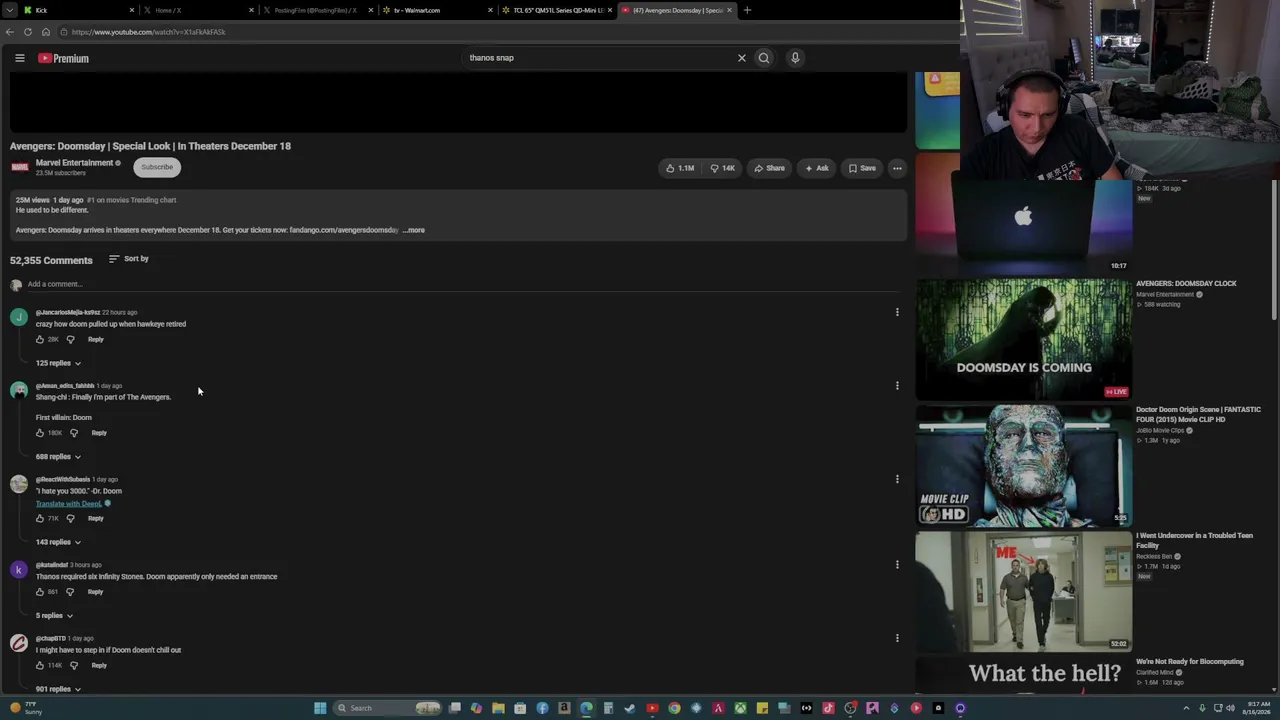Like the Avengers: Doomsday video
The image size is (1280, 720).
point(680,168)
